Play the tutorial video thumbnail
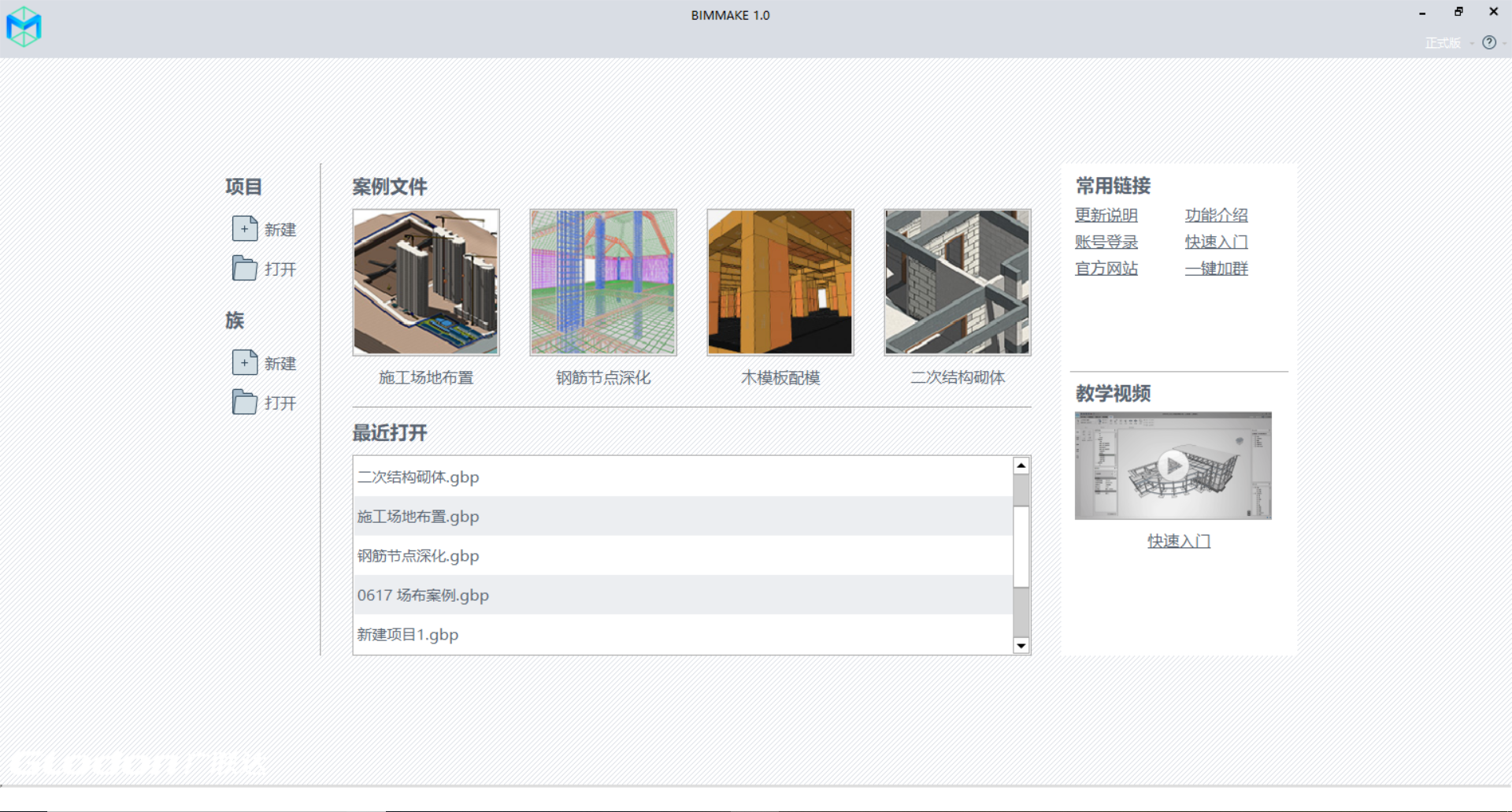1512x812 pixels. point(1173,465)
